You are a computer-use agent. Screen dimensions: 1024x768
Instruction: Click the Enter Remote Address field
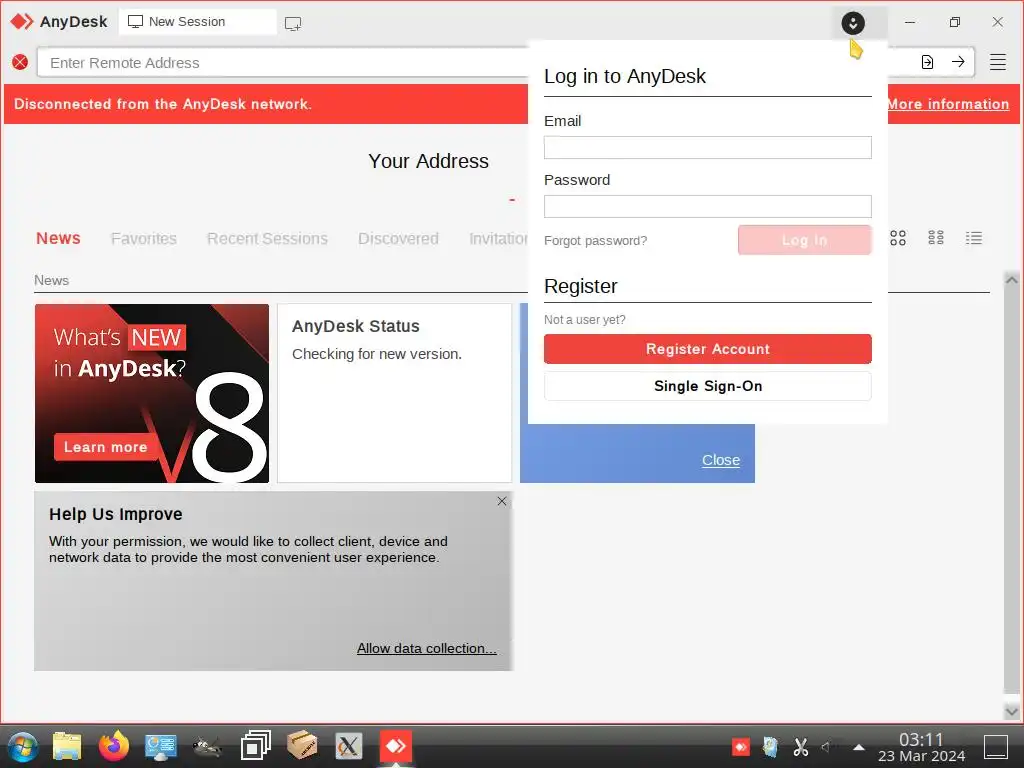point(282,63)
